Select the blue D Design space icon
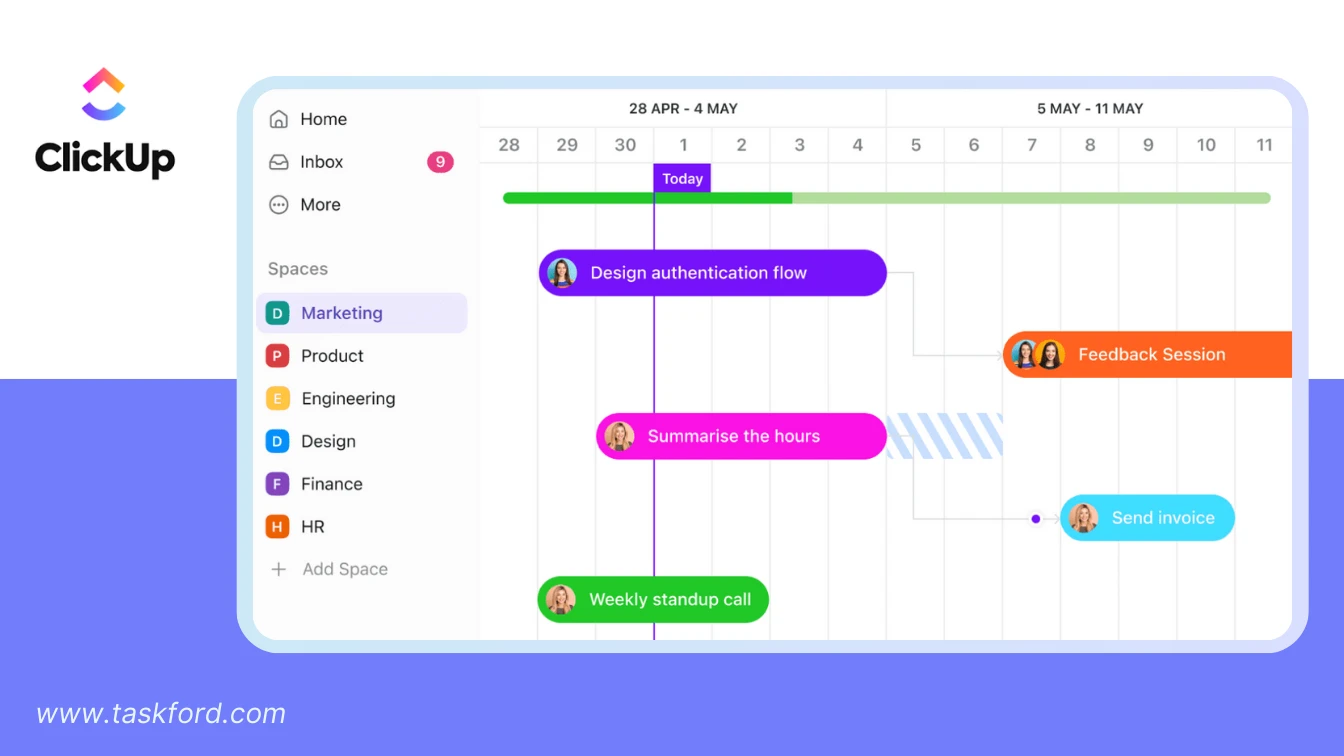The image size is (1344, 756). (x=277, y=441)
